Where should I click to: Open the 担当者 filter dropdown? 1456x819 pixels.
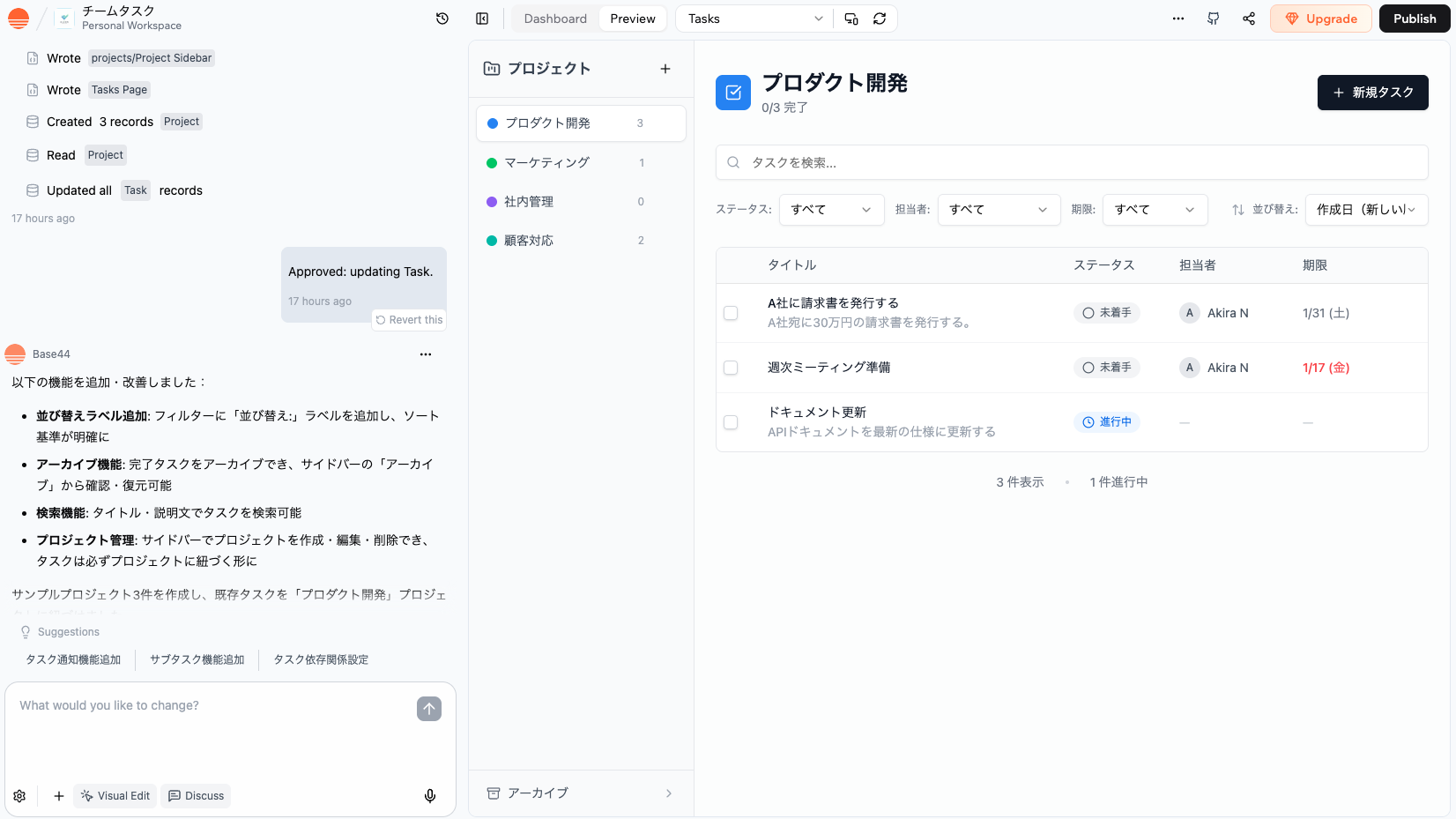[x=998, y=210]
